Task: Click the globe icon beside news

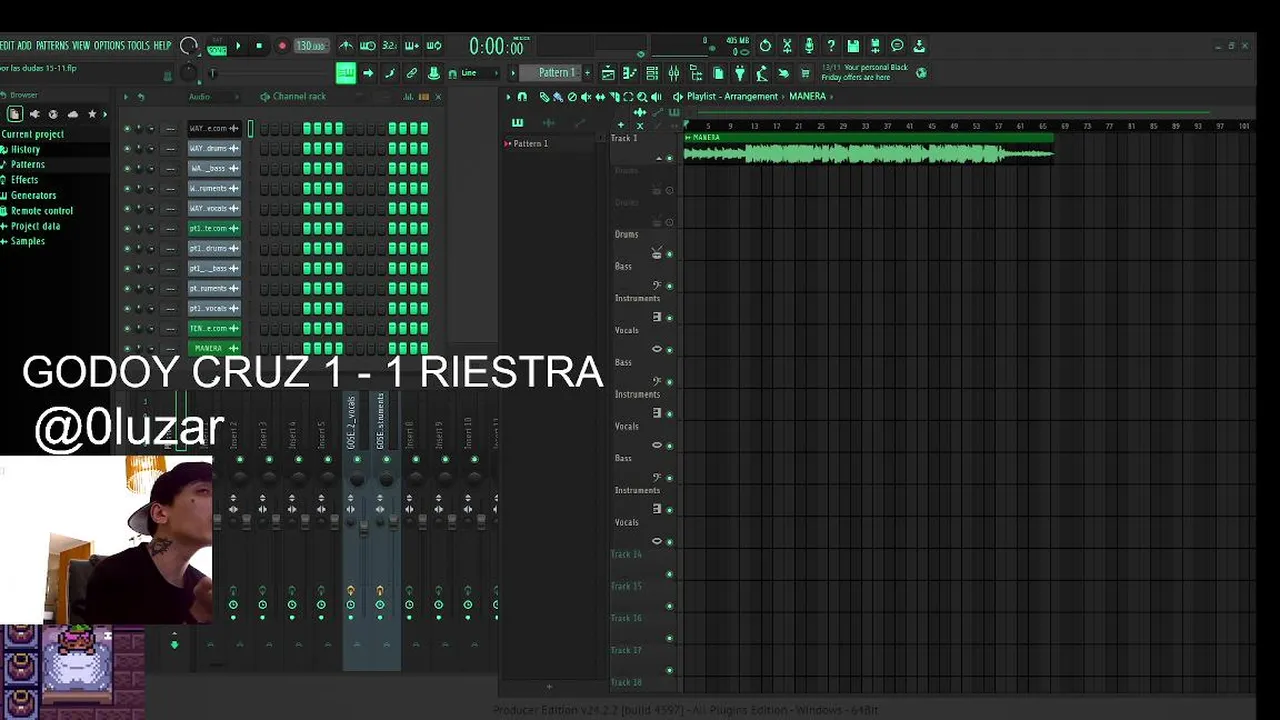Action: 921,73
